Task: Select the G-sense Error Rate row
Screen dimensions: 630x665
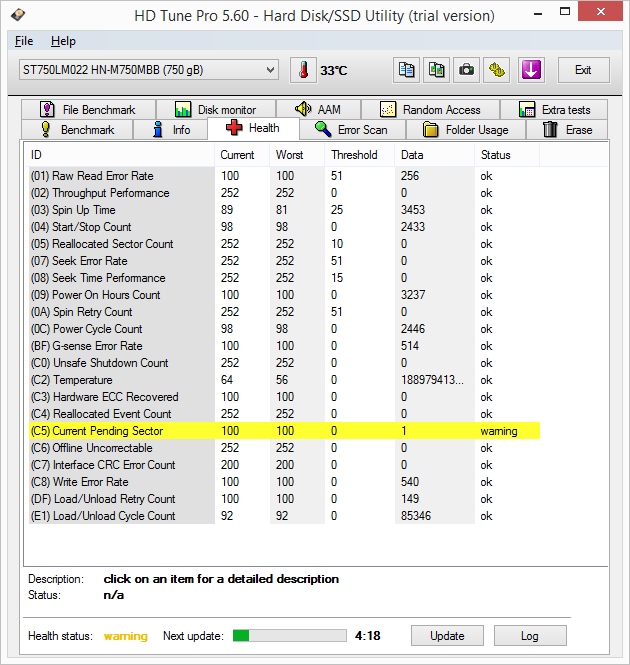Action: [x=284, y=346]
